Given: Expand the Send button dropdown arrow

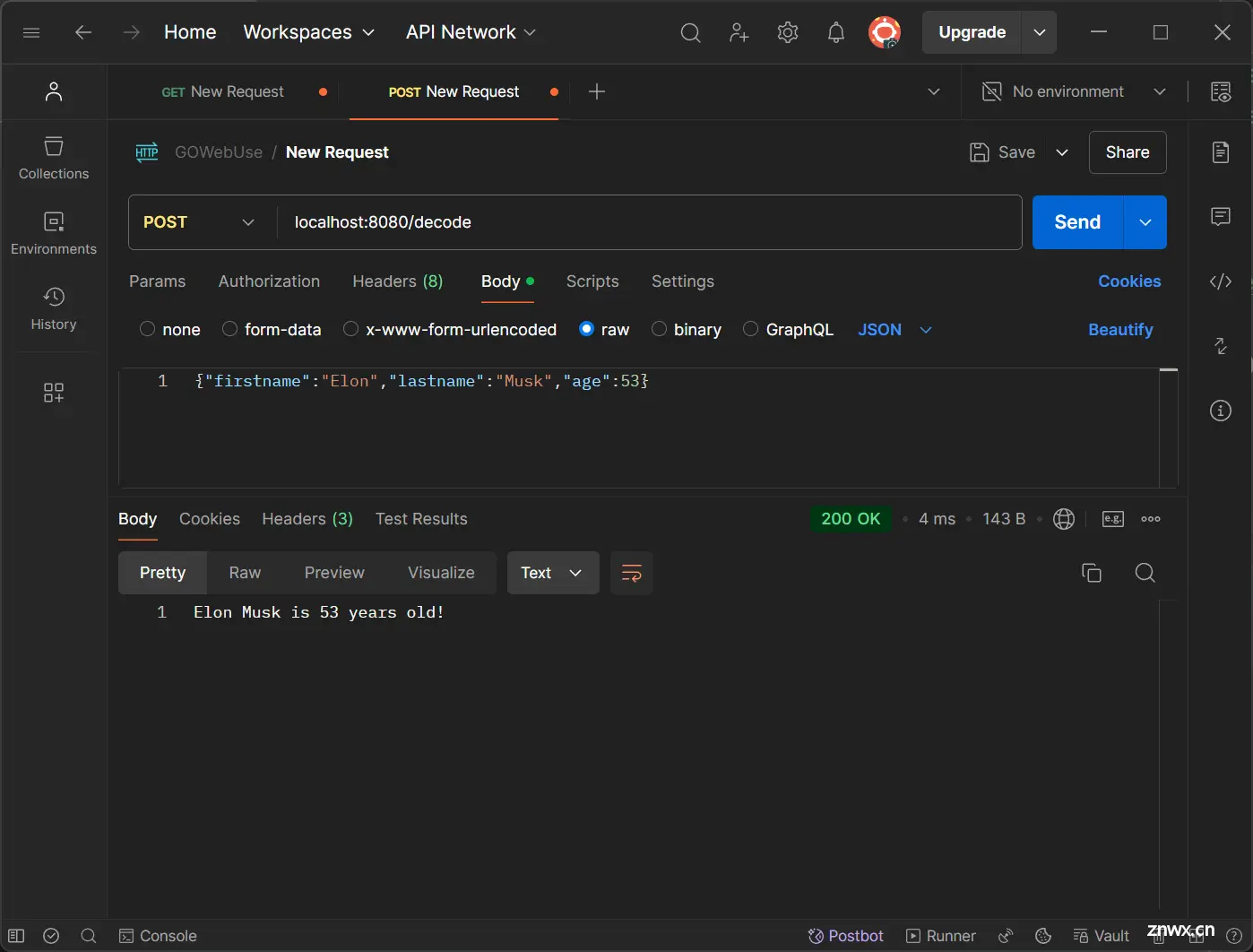Looking at the screenshot, I should click(x=1145, y=222).
